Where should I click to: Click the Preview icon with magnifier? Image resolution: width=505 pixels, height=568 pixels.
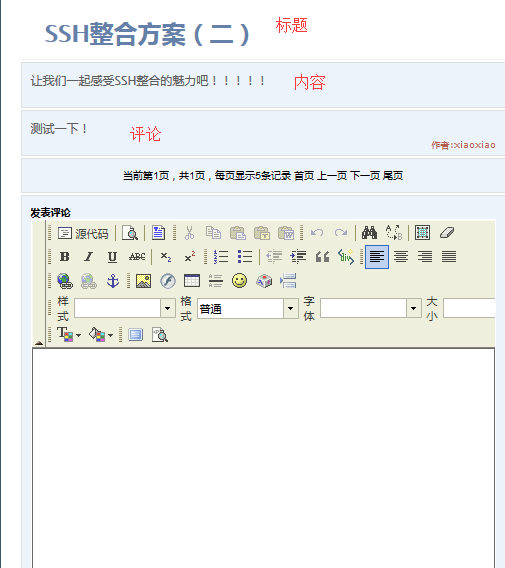point(130,233)
